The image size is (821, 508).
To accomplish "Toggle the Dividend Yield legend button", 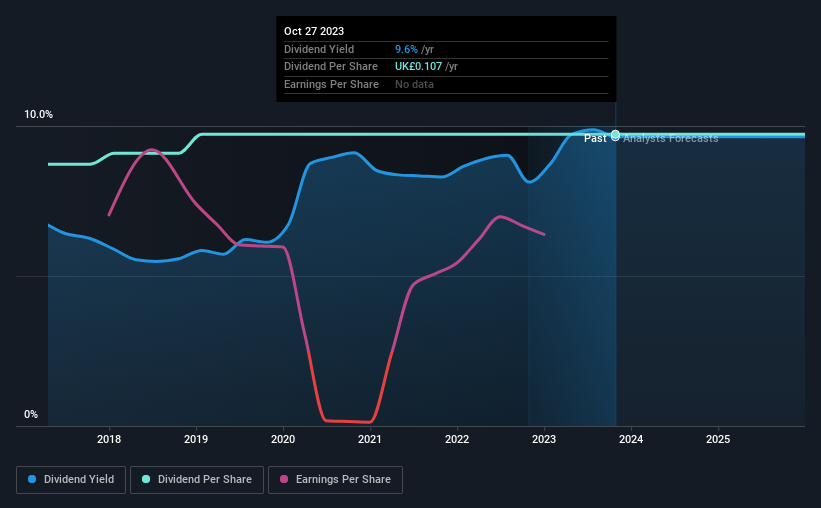I will [x=71, y=480].
